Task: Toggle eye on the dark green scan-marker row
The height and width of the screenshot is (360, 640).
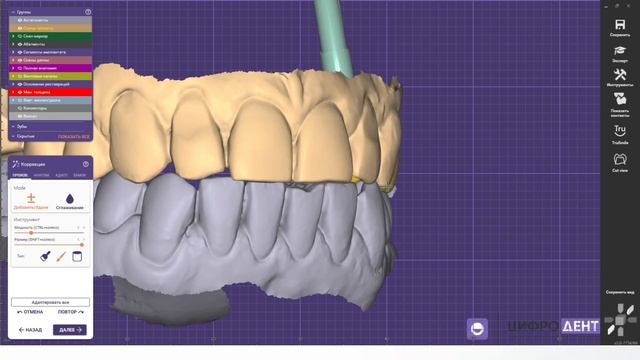Action: [20, 36]
